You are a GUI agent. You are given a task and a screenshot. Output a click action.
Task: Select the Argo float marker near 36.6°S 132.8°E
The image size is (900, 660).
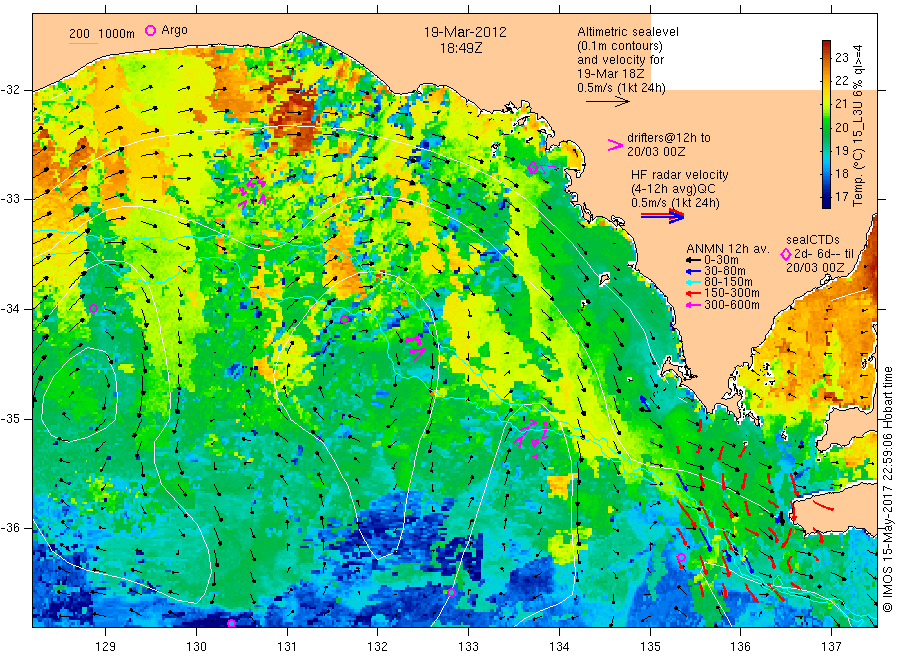(452, 592)
